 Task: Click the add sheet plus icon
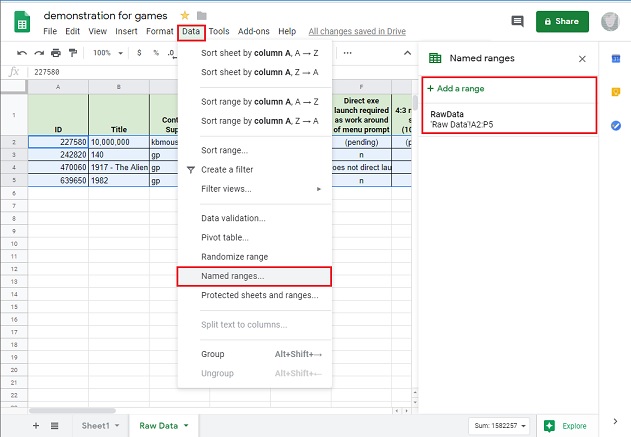pyautogui.click(x=36, y=426)
